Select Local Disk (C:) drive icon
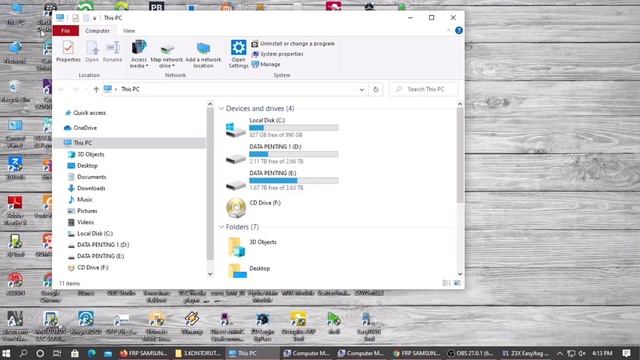 pos(236,129)
